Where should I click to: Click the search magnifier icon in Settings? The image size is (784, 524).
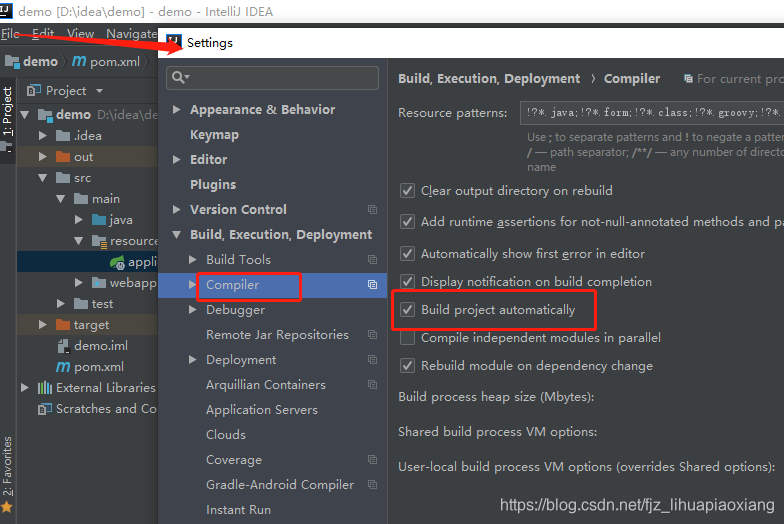tap(180, 78)
